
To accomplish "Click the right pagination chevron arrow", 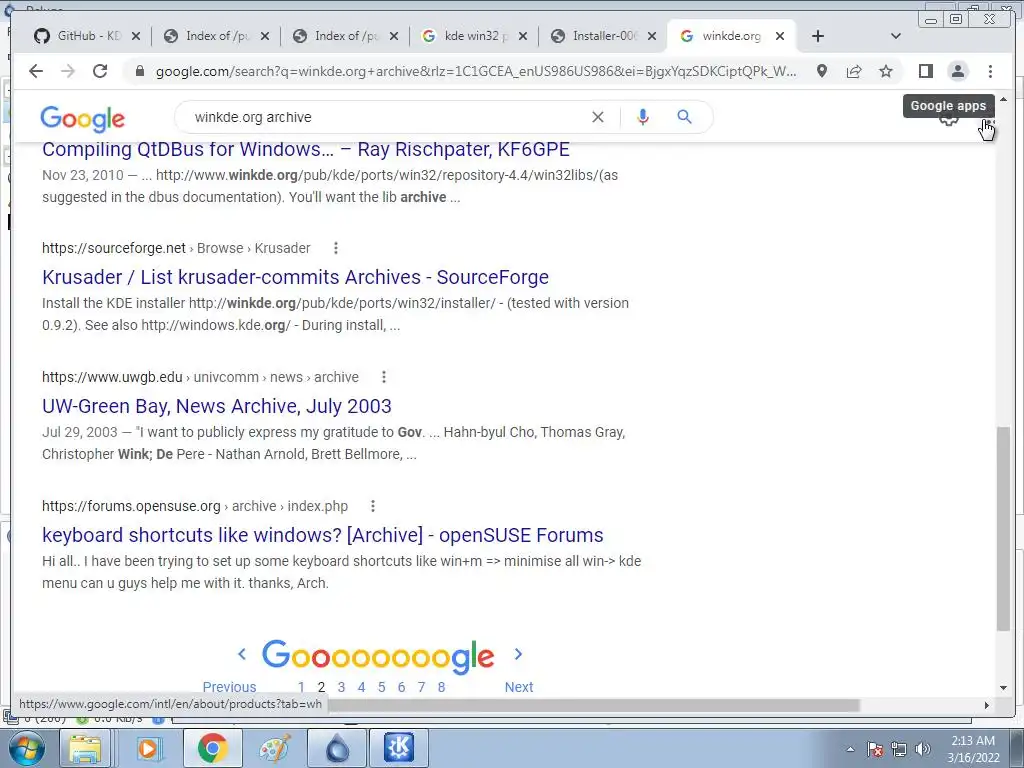I will [x=519, y=654].
